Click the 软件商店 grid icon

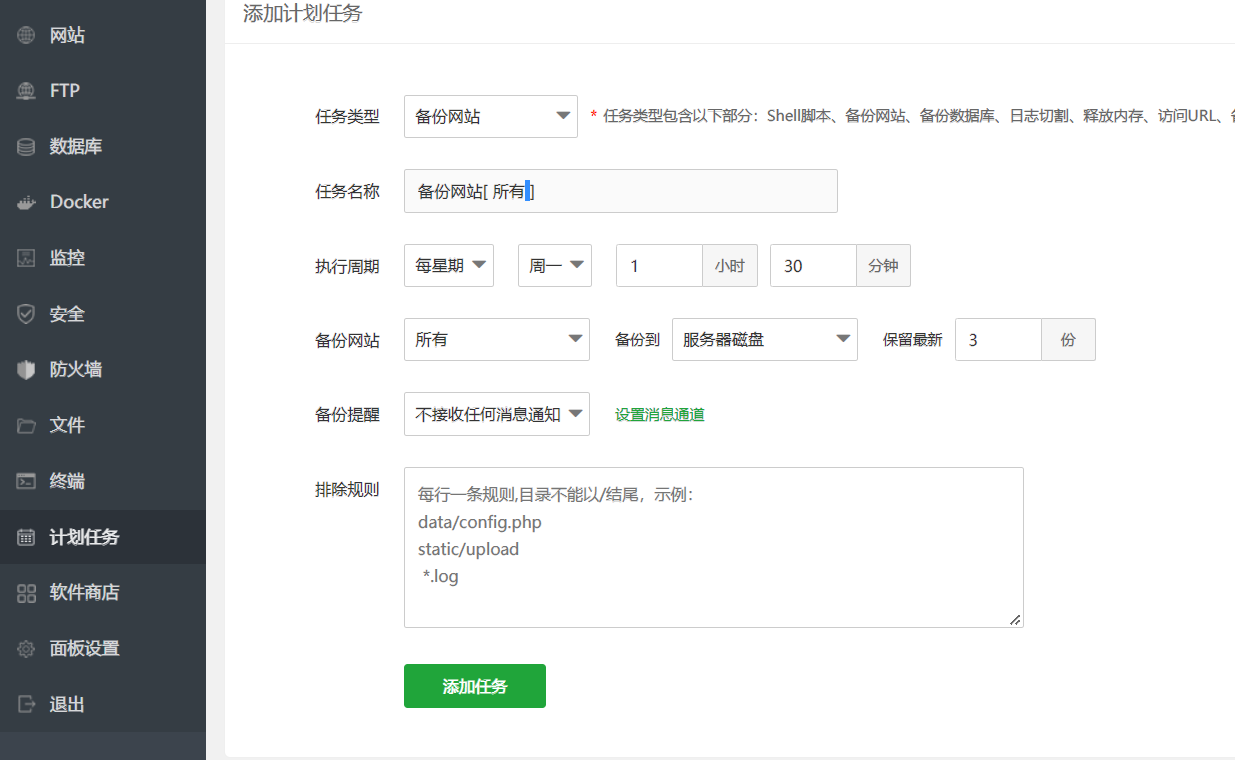[26, 593]
